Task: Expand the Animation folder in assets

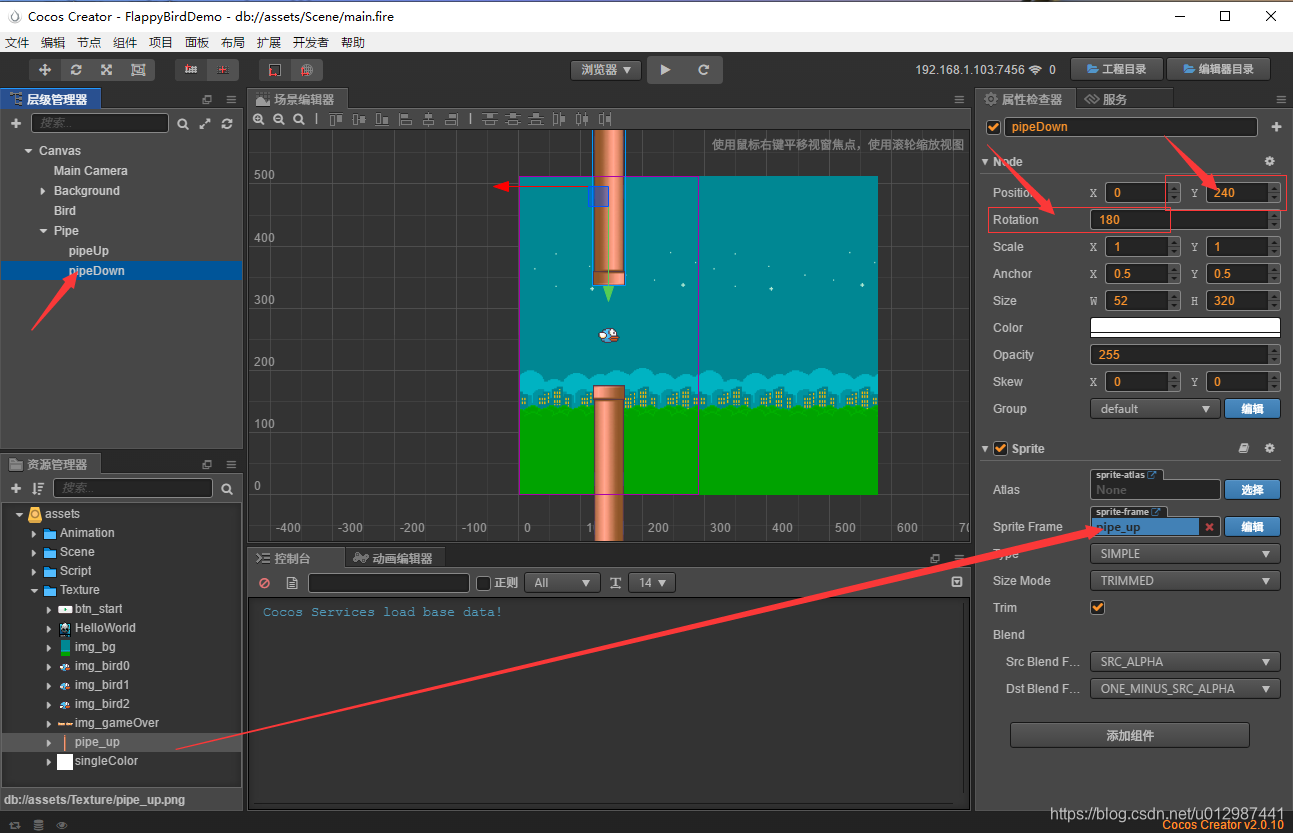Action: (x=34, y=533)
